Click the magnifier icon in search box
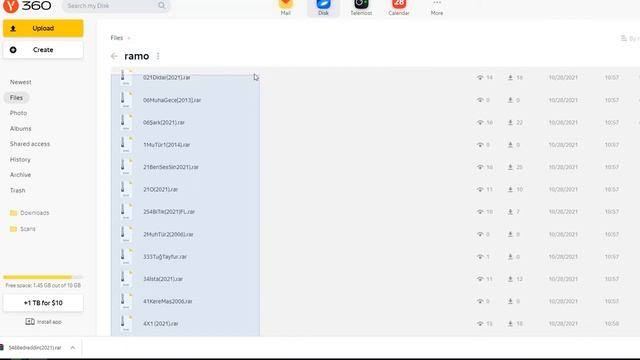Screen dimensions: 640x360 pyautogui.click(x=162, y=6)
